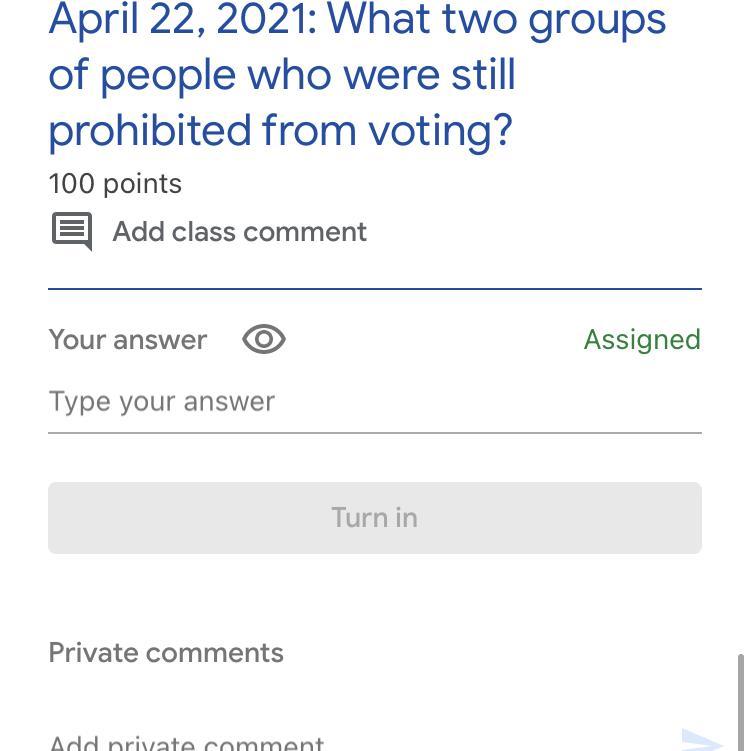Click the 'prohibited from voting?' title line
Viewport: 750px width, 751px height.
[x=280, y=131]
